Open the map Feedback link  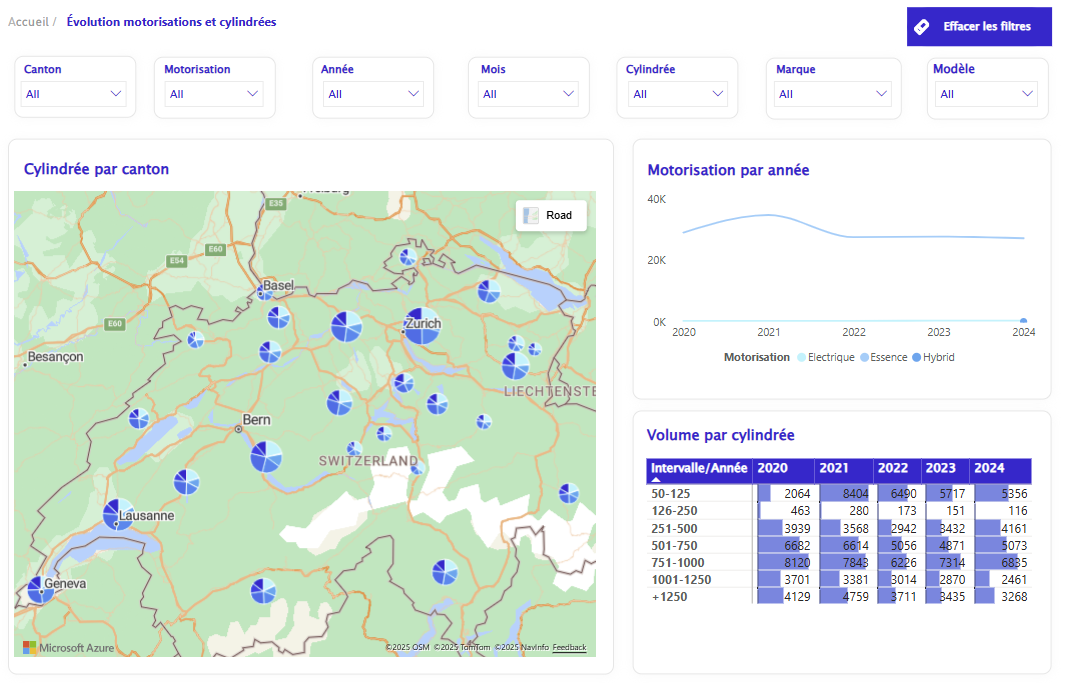pos(569,648)
